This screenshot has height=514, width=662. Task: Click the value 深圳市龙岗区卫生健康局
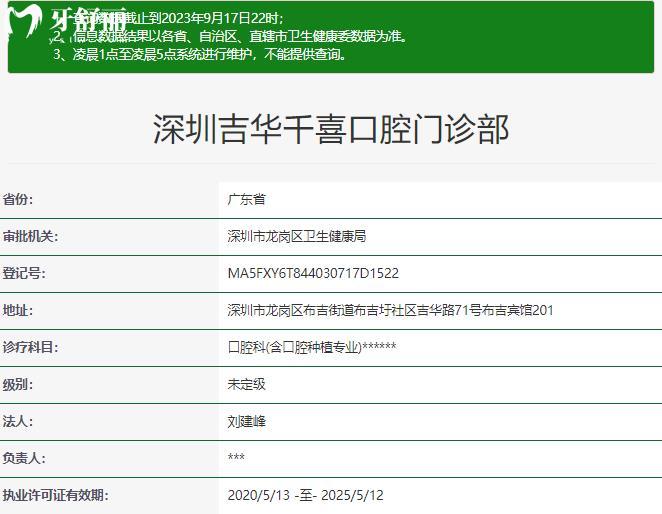296,236
